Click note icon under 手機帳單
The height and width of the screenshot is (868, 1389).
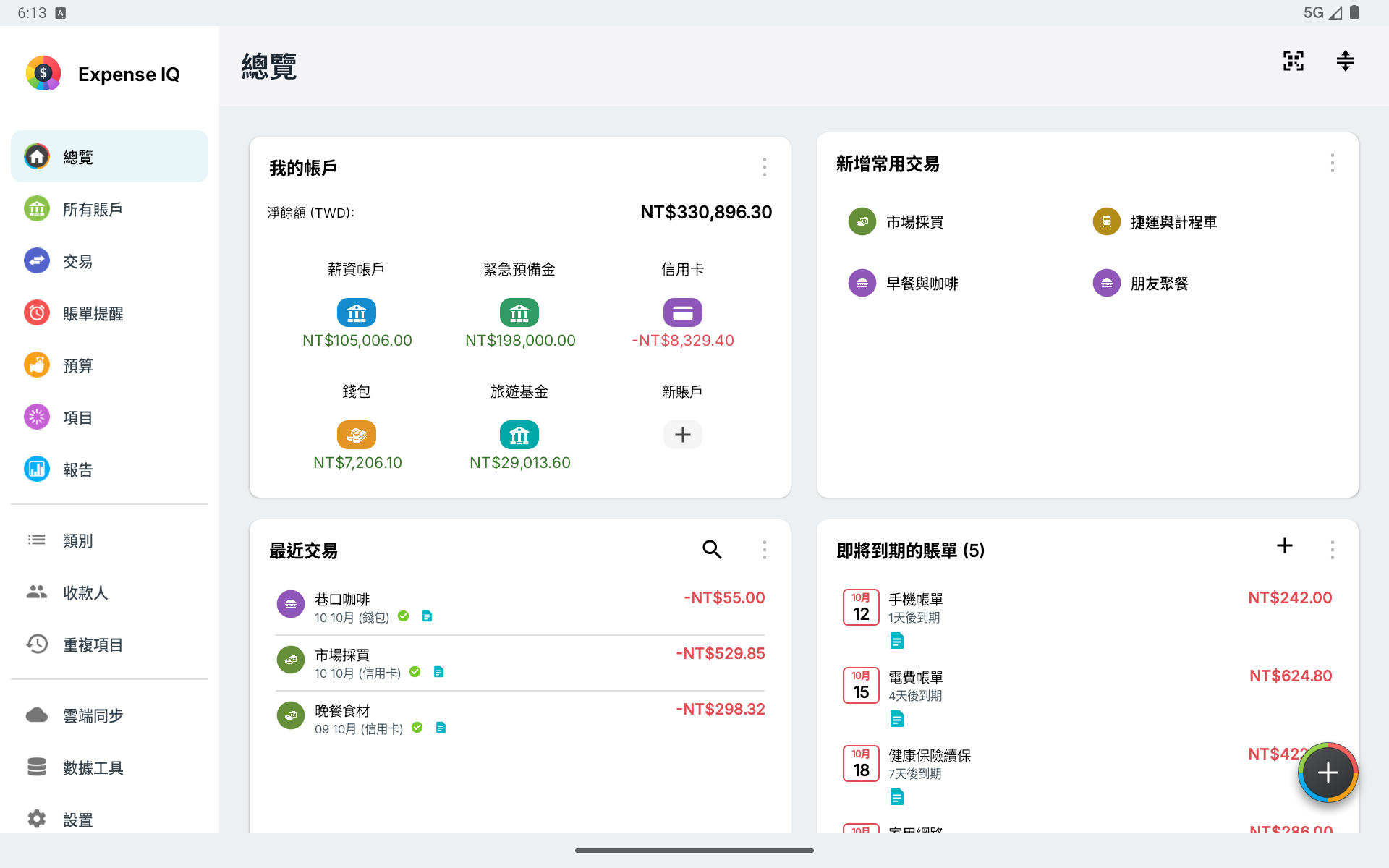897,641
